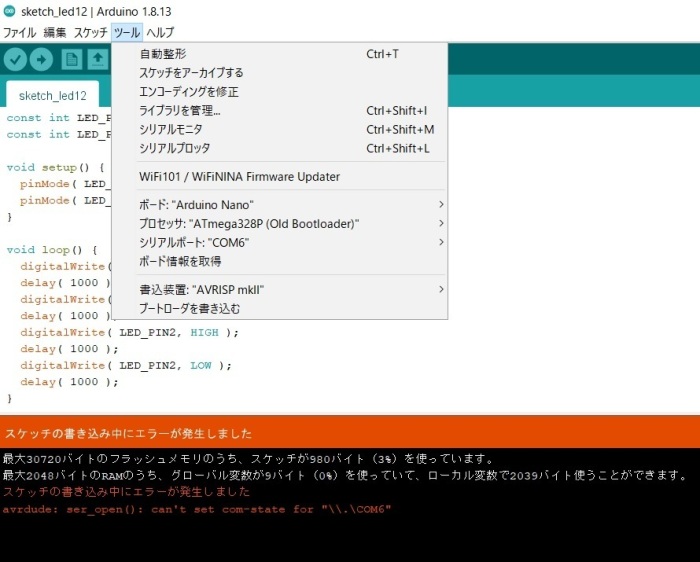Select エンコーディングを修正 menu entry
The width and height of the screenshot is (700, 562).
point(280,92)
